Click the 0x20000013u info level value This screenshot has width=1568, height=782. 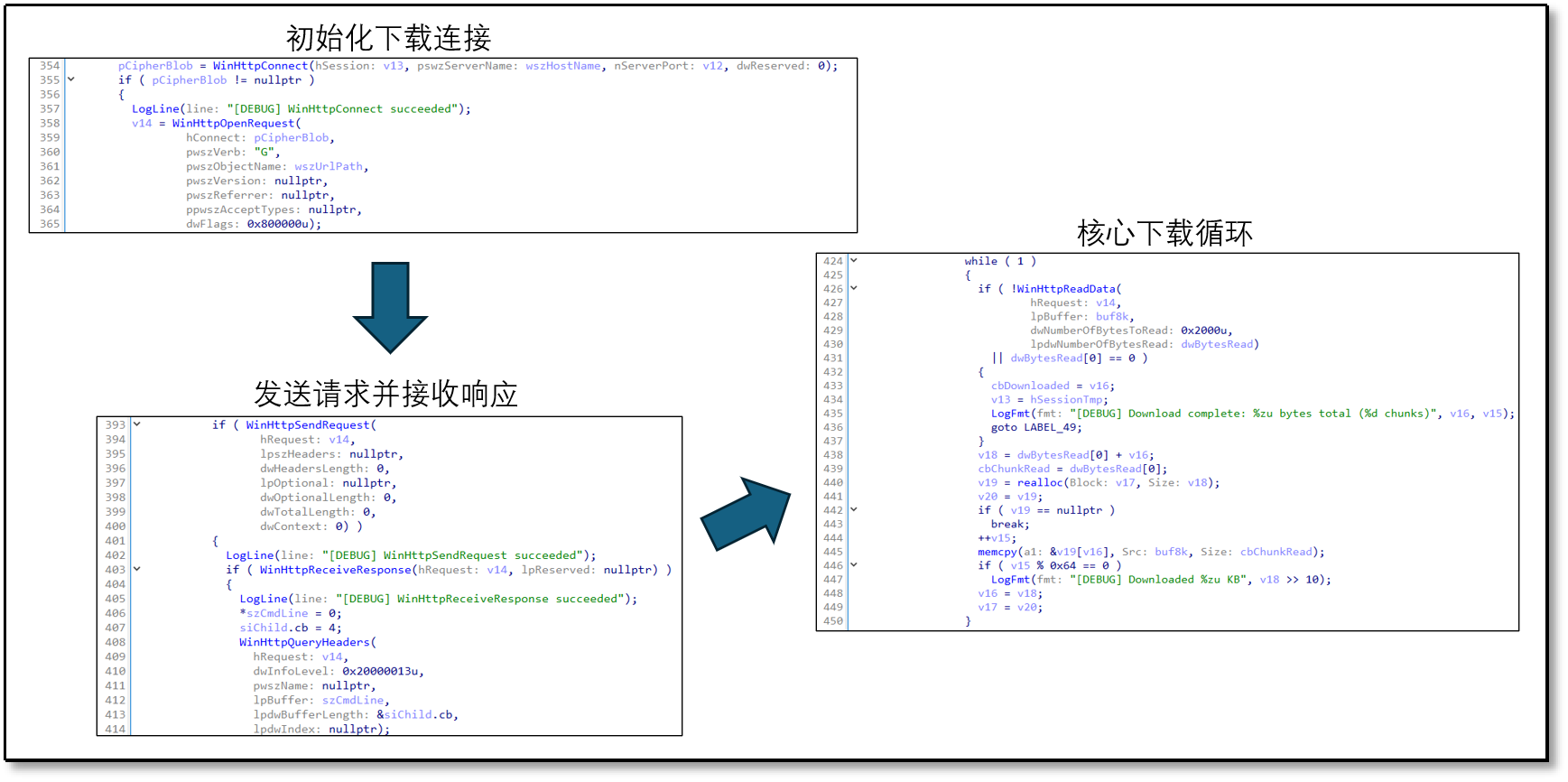[380, 671]
